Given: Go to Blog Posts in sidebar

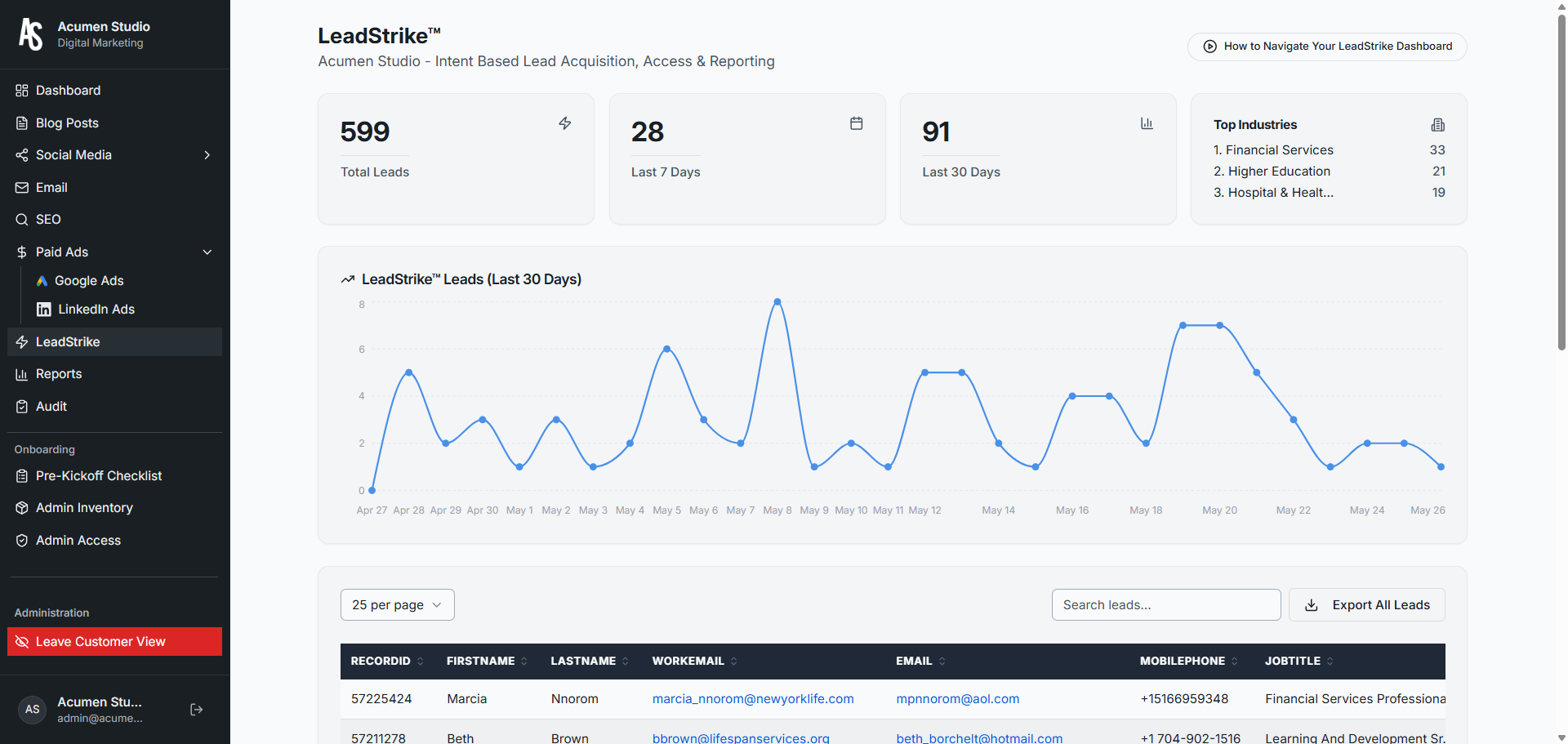Looking at the screenshot, I should coord(114,123).
